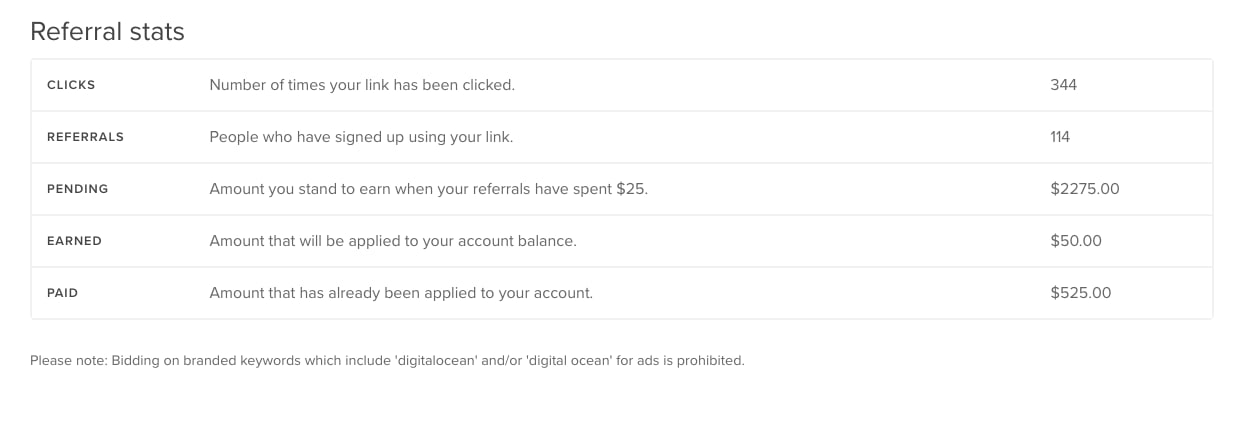This screenshot has height=423, width=1251.
Task: Click the 'applied to your account balance' description
Action: pyautogui.click(x=393, y=241)
